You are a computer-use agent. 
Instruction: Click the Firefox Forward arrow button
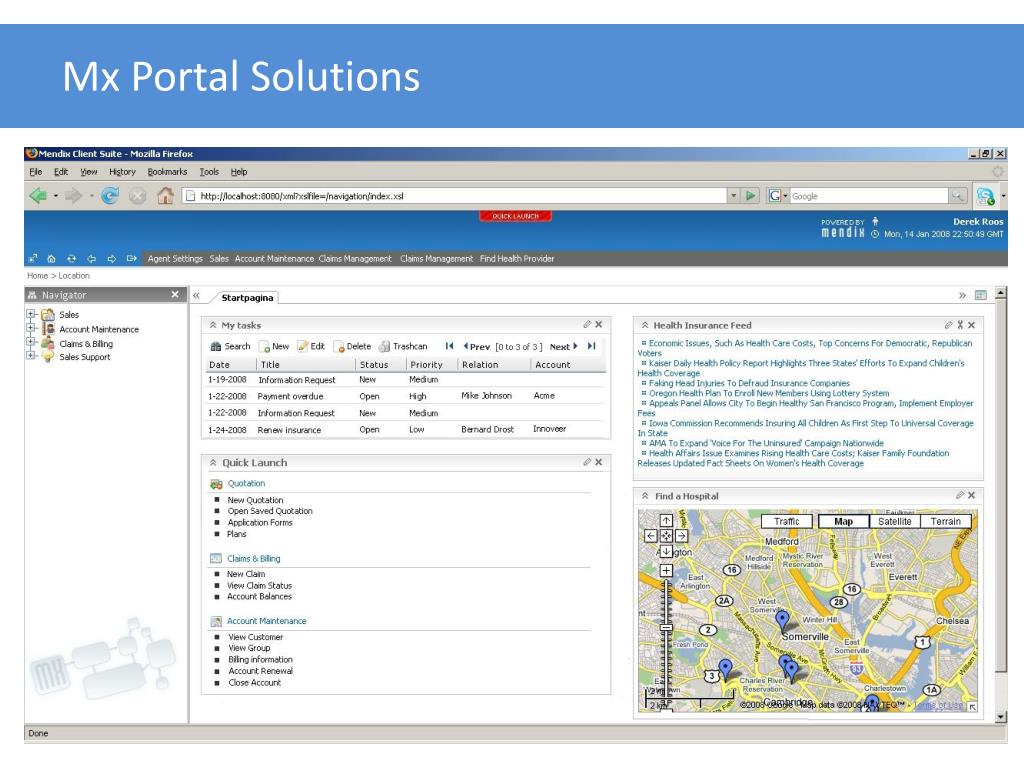coord(73,195)
